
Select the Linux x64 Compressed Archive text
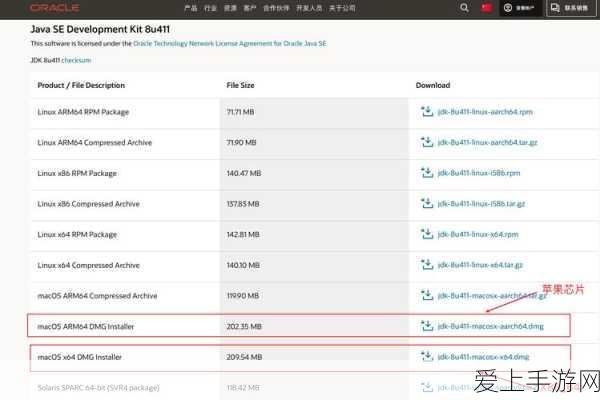click(x=88, y=265)
